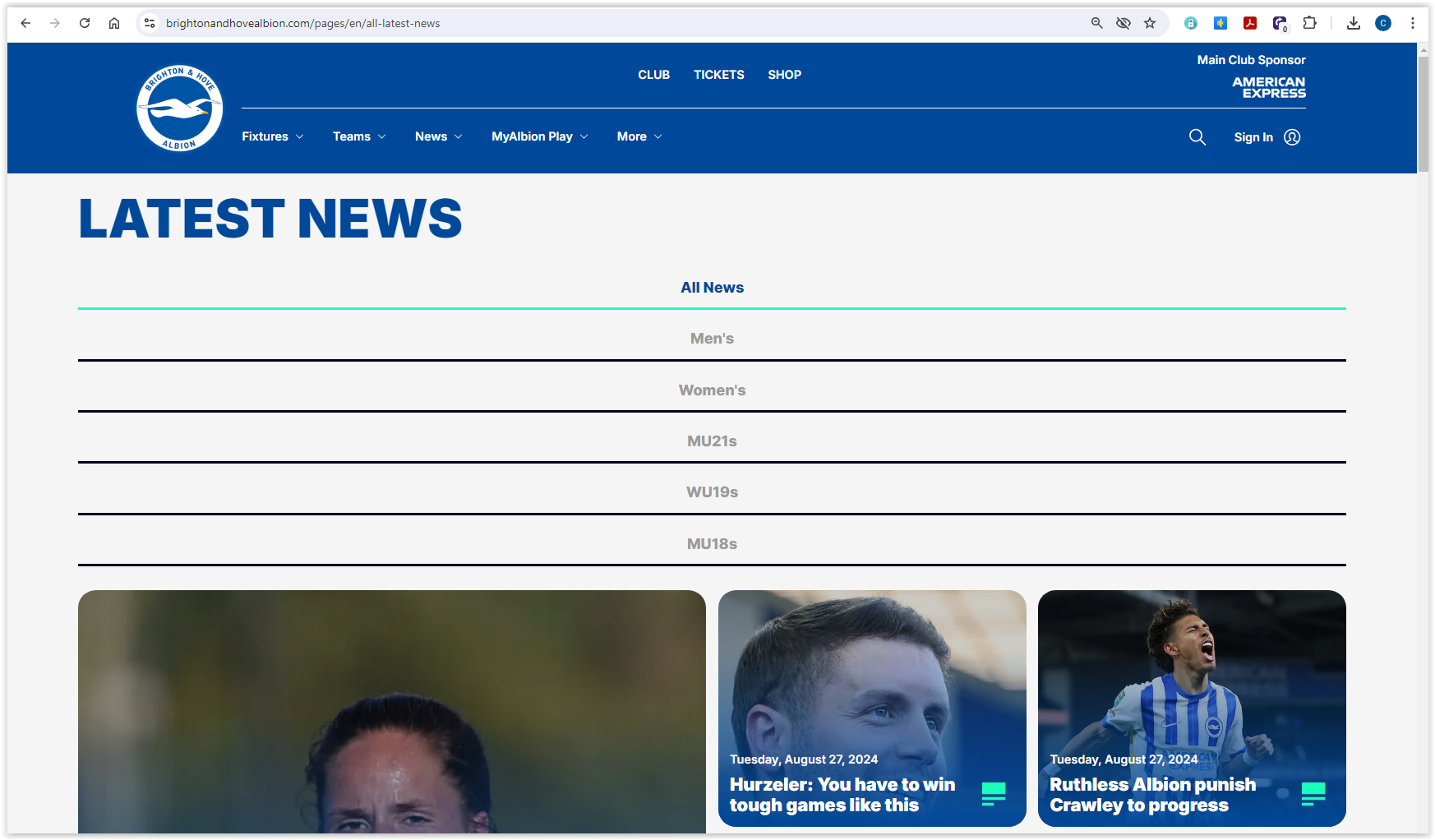View site information icon in address bar
1435x840 pixels.
149,23
